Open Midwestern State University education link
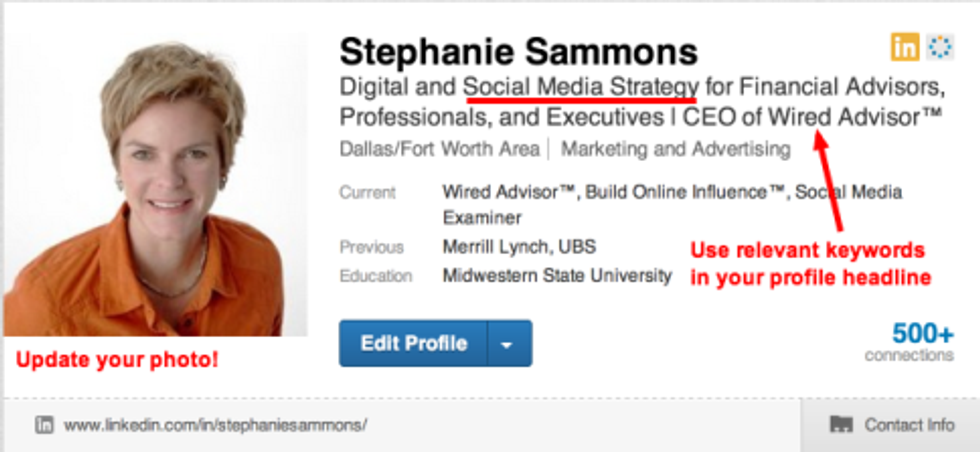This screenshot has width=980, height=452. pos(557,275)
